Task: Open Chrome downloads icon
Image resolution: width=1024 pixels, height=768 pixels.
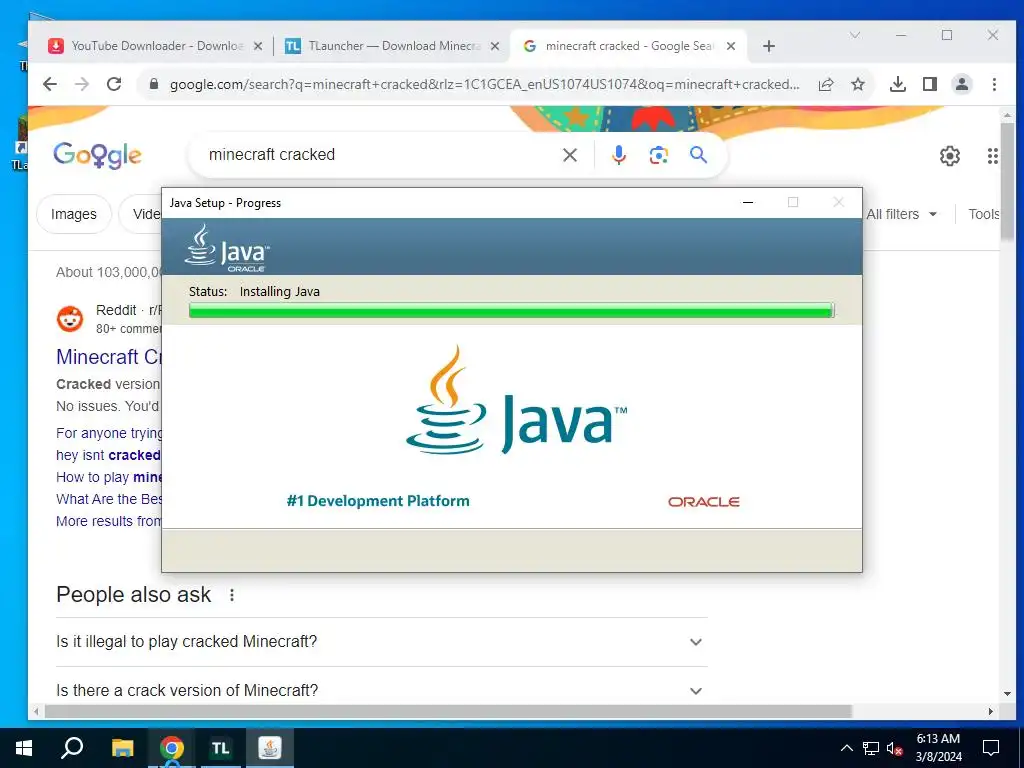Action: coord(898,84)
